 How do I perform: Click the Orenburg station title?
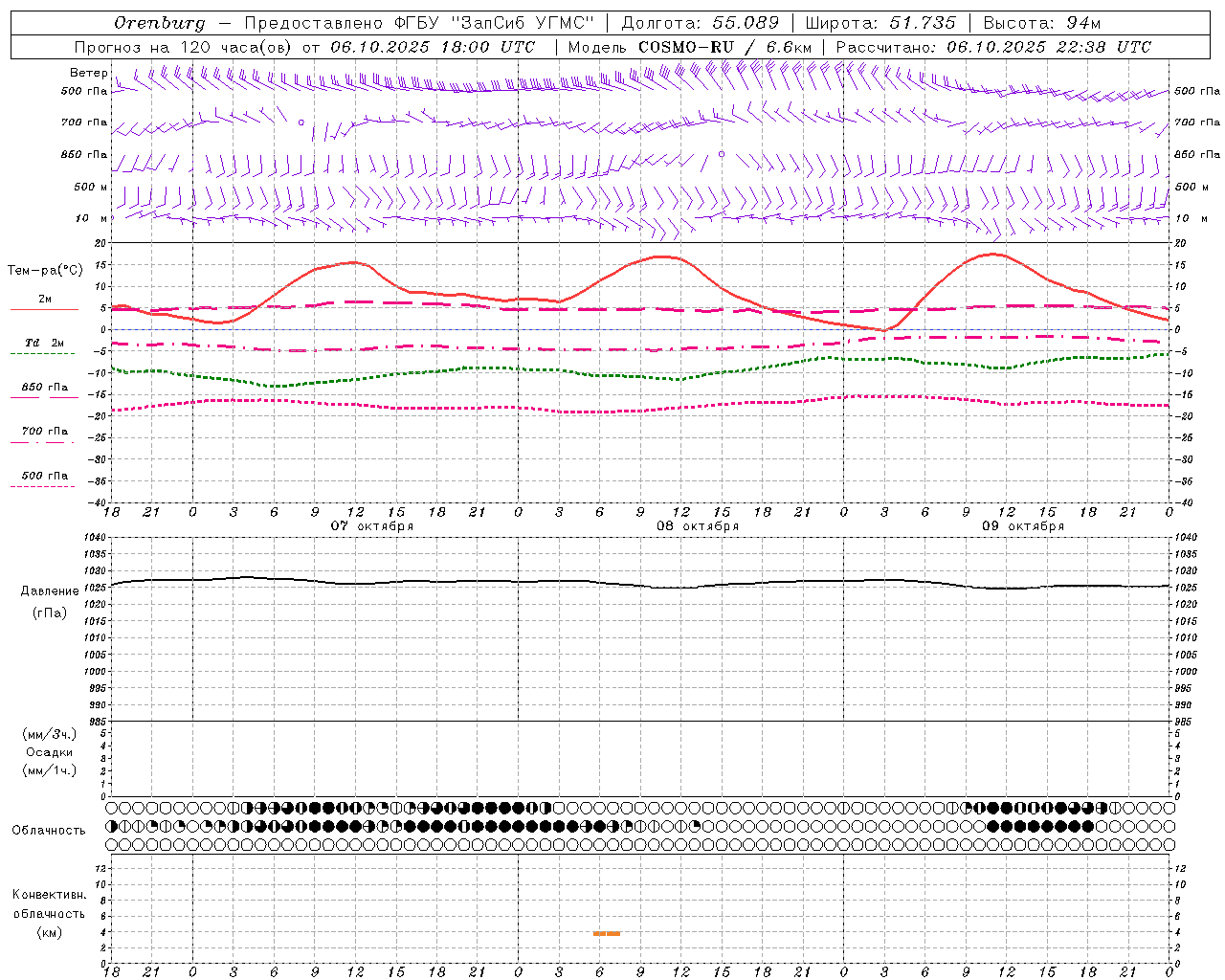pyautogui.click(x=159, y=23)
